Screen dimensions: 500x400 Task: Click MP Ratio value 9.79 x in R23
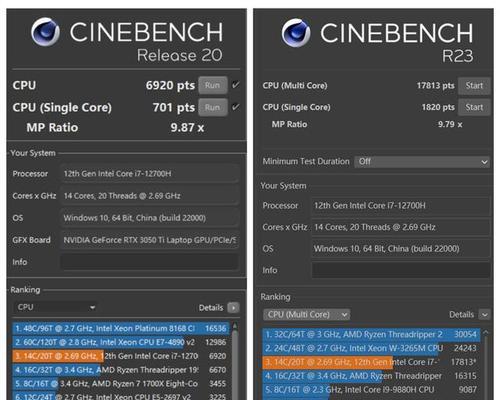[450, 125]
